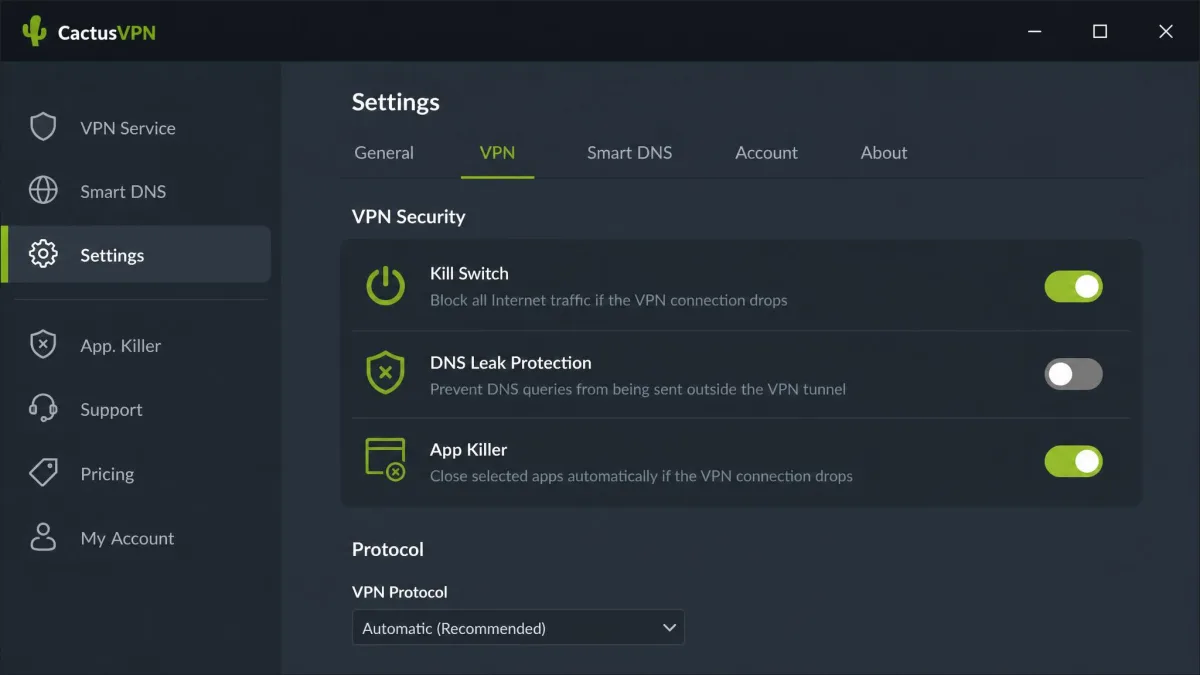The height and width of the screenshot is (675, 1200).
Task: Click the person icon beside My Account
Action: (x=43, y=537)
